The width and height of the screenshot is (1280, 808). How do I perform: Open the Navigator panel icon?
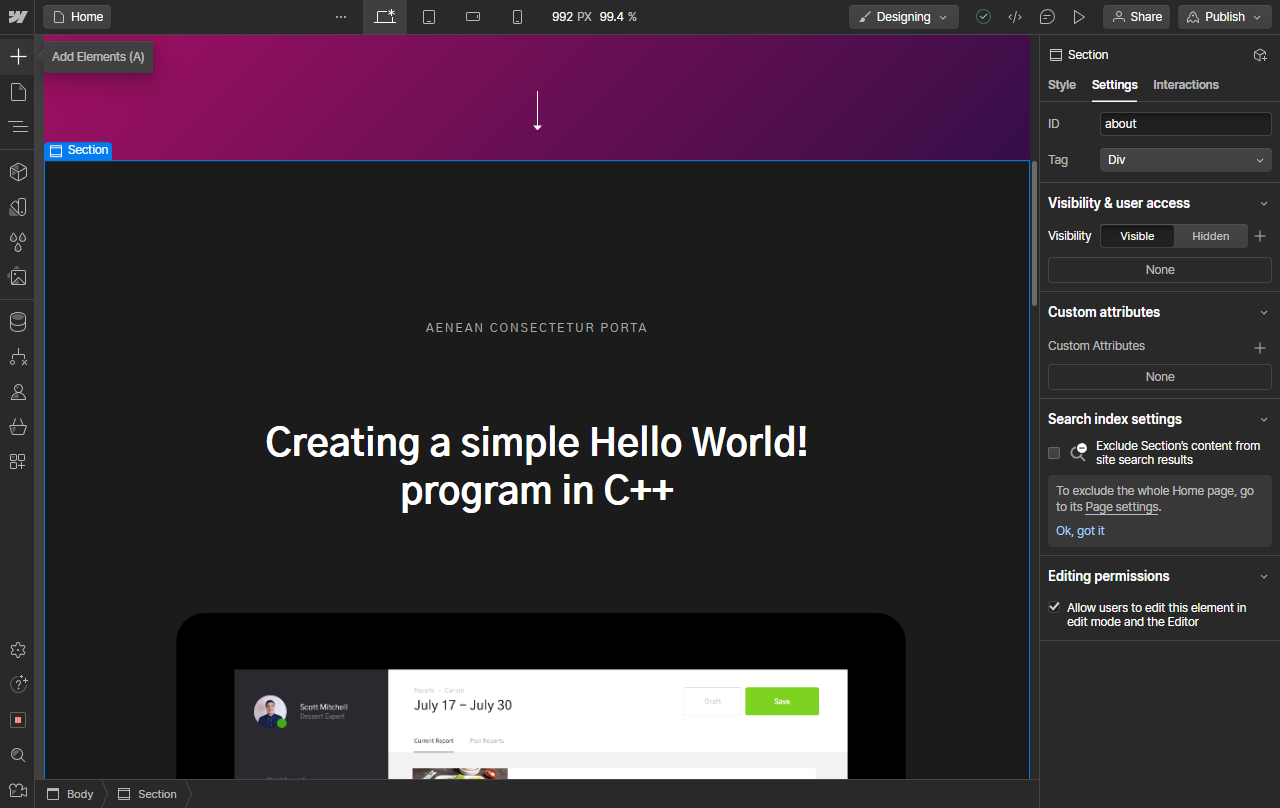[18, 127]
